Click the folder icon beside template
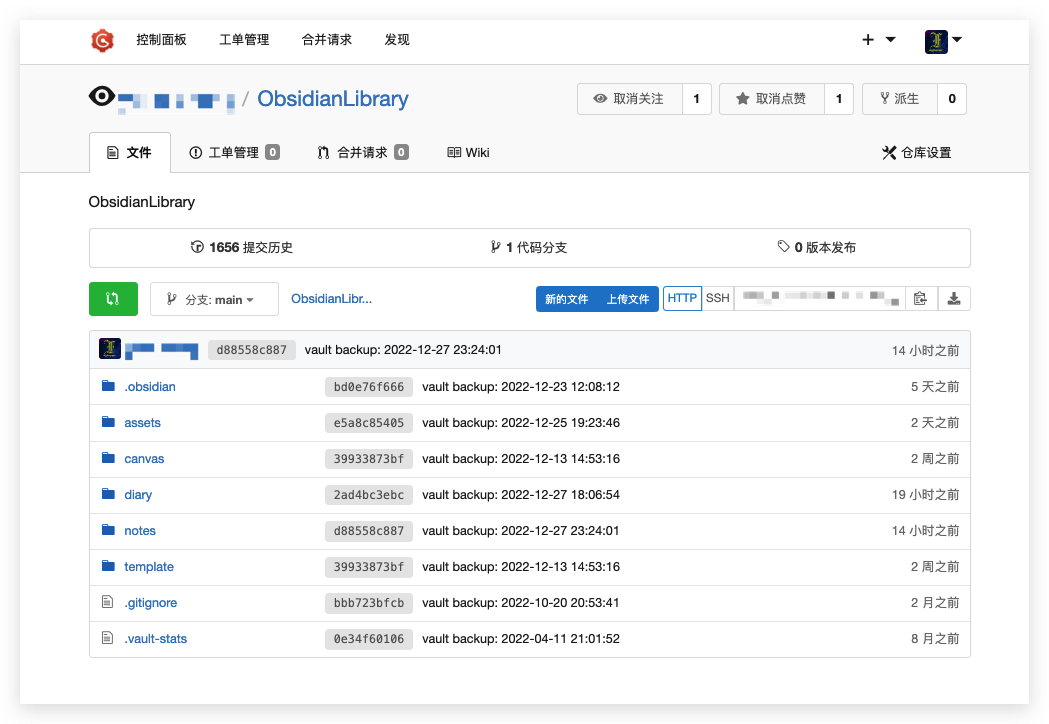The width and height of the screenshot is (1049, 724). [x=108, y=566]
